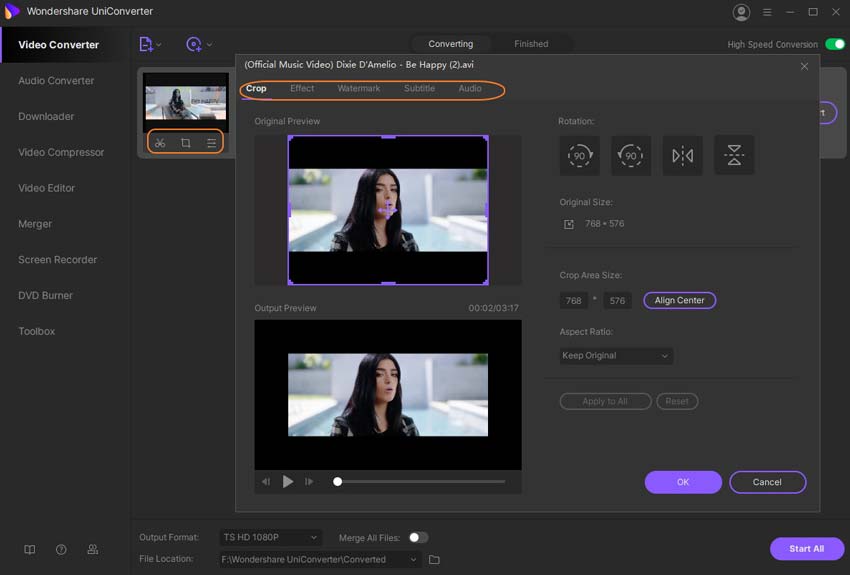Switch to the Watermark tab

(x=359, y=88)
